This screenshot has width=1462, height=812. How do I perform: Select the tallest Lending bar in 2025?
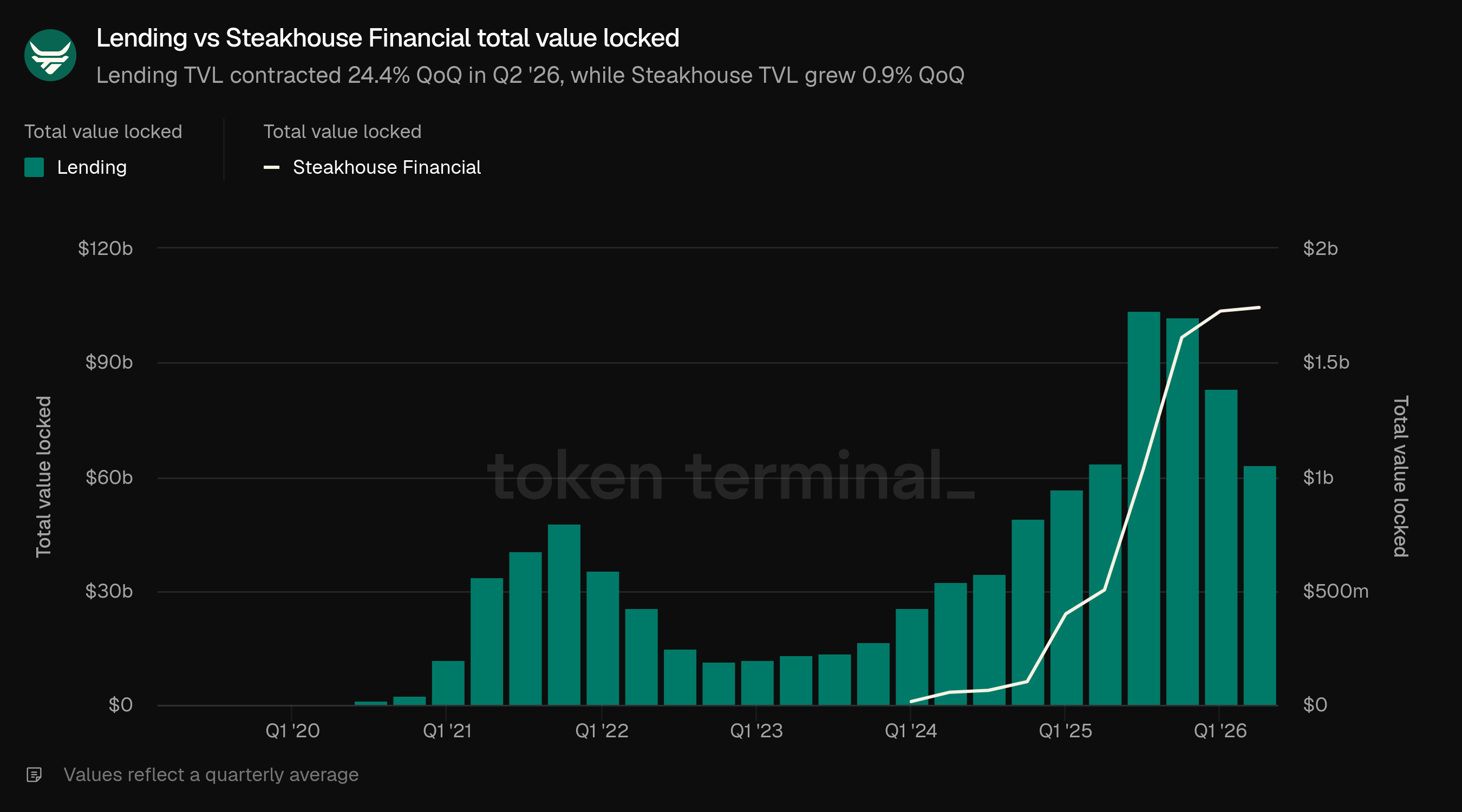point(1144,508)
